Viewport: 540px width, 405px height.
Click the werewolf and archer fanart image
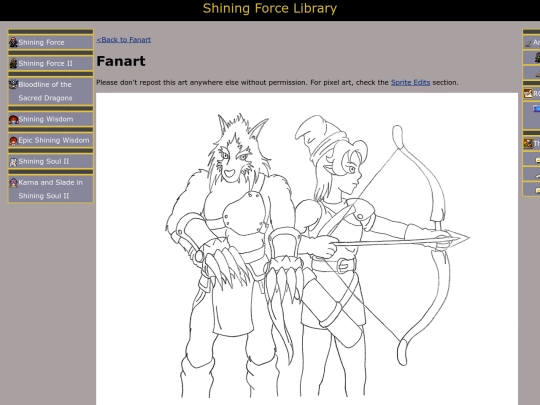pos(307,249)
